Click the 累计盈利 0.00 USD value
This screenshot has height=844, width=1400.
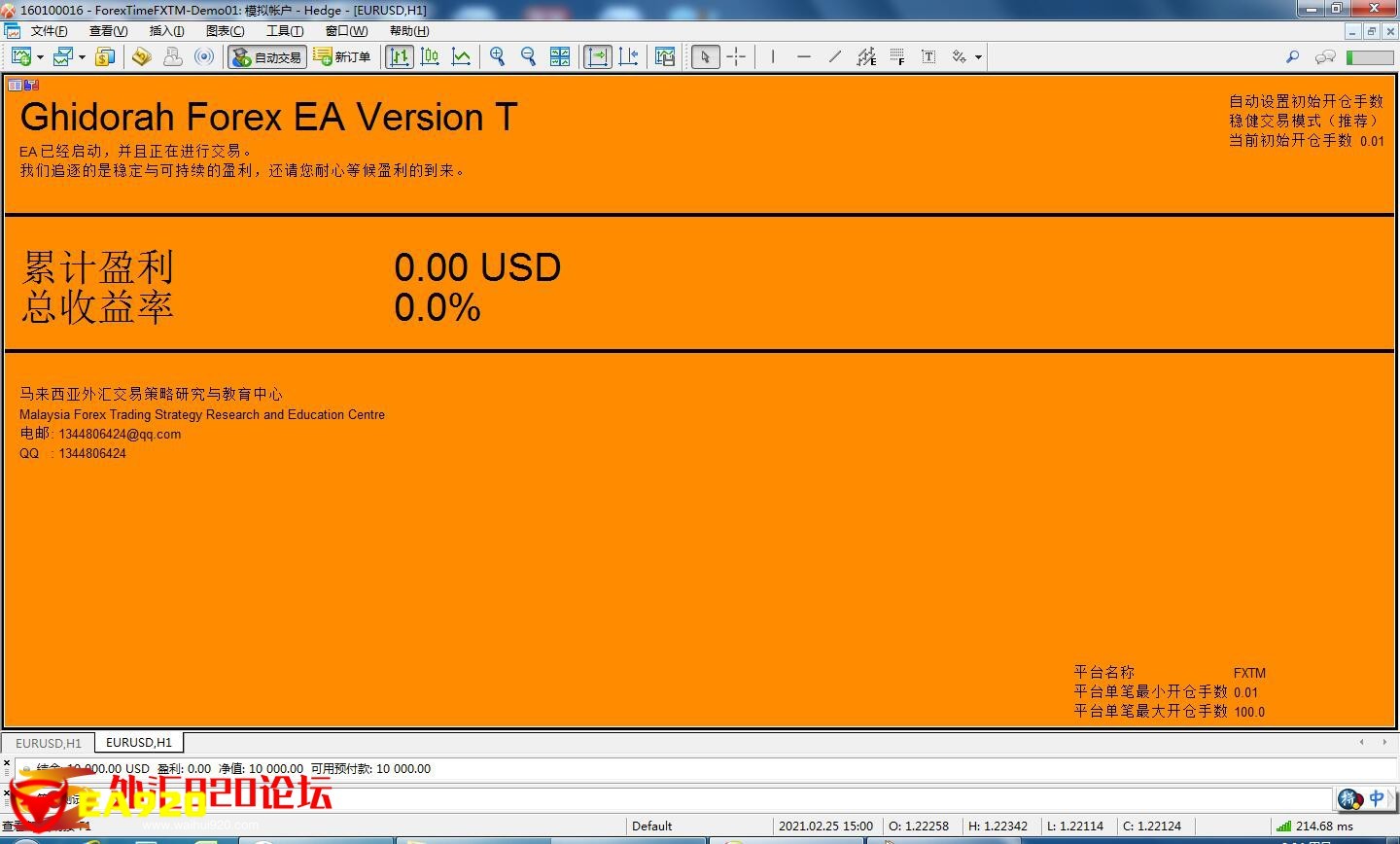[x=477, y=267]
